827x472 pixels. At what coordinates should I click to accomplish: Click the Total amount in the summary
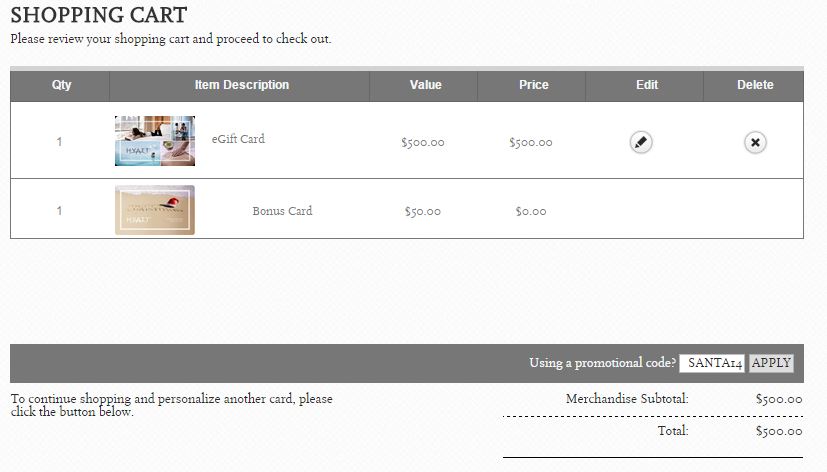click(779, 431)
